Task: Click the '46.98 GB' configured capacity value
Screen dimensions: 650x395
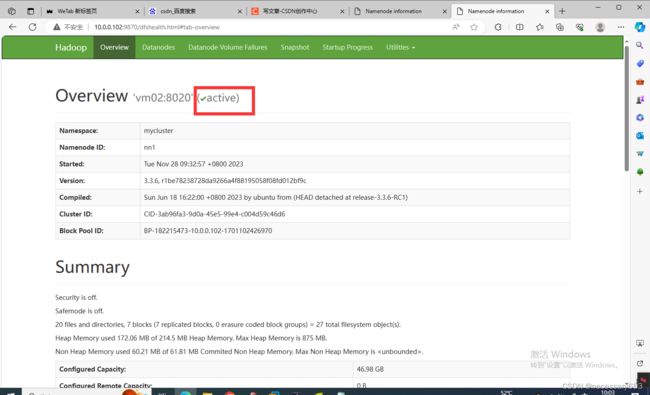Action: pyautogui.click(x=370, y=369)
